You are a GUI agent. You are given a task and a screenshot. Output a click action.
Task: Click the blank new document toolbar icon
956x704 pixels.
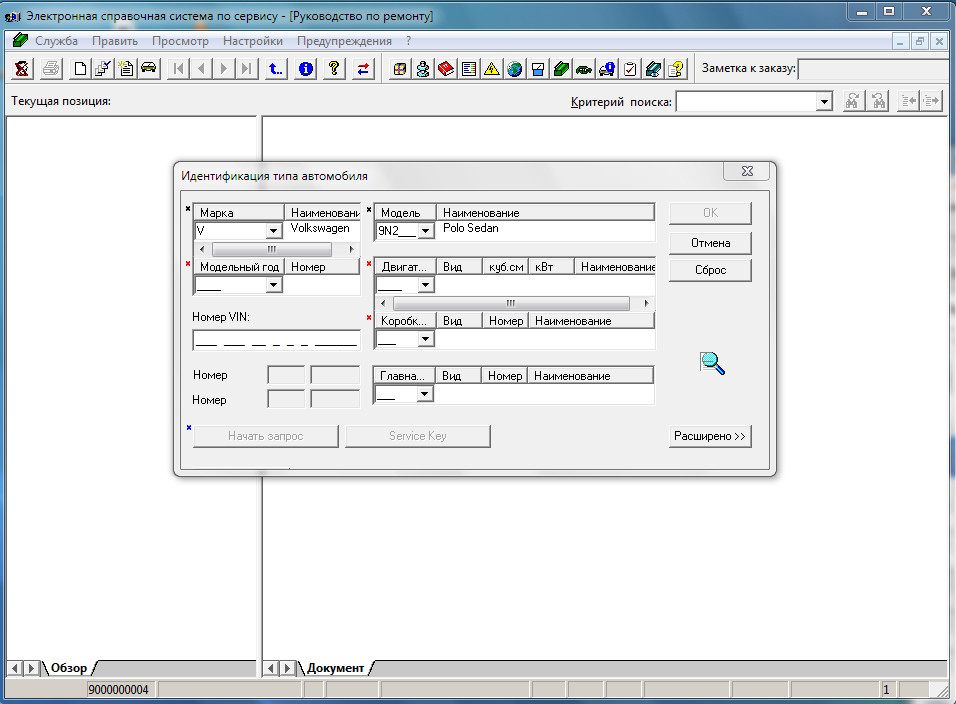click(81, 69)
